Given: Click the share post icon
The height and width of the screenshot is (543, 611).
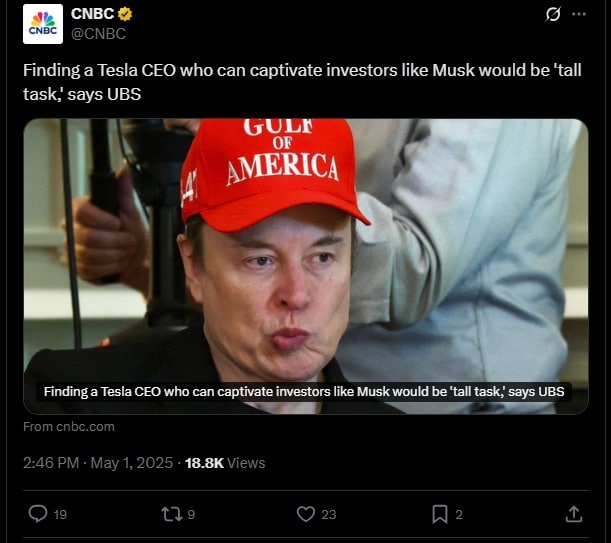Looking at the screenshot, I should (574, 513).
